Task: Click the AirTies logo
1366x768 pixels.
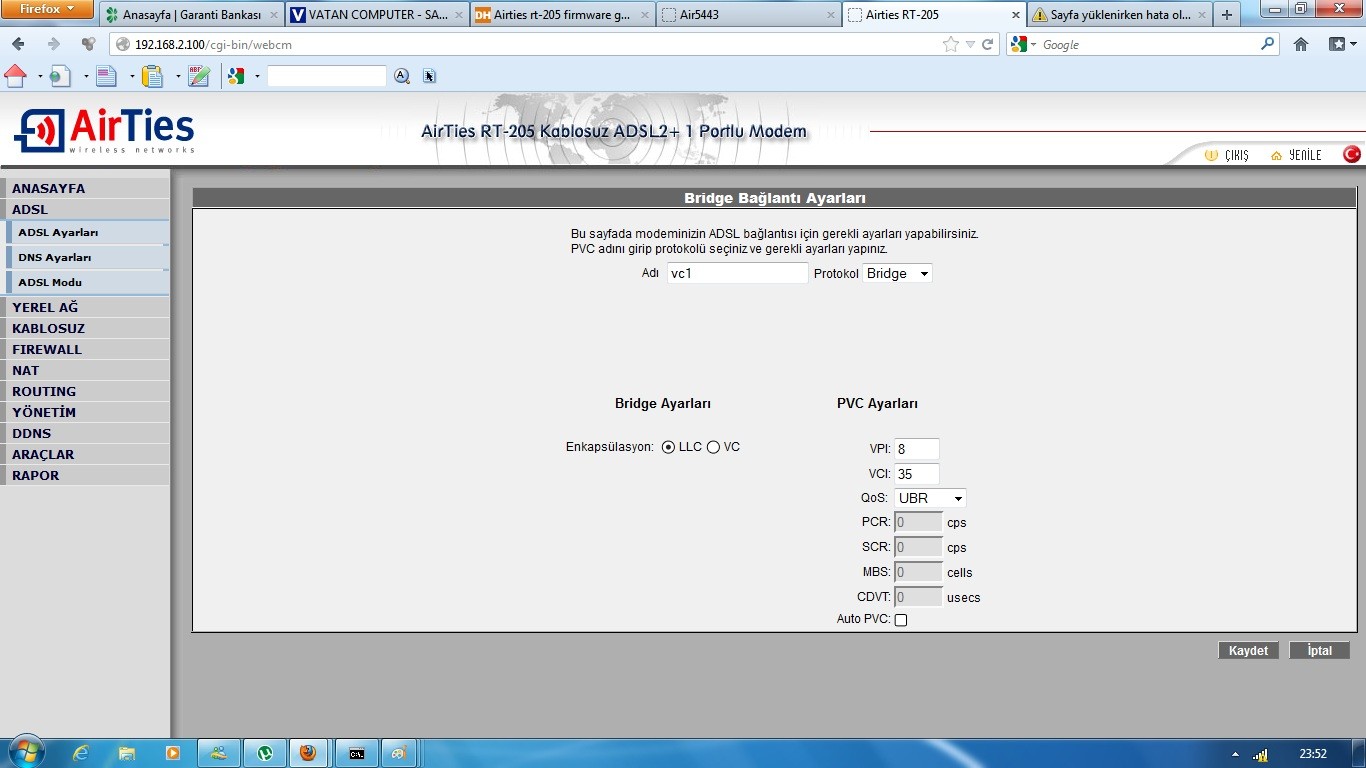Action: coord(104,131)
